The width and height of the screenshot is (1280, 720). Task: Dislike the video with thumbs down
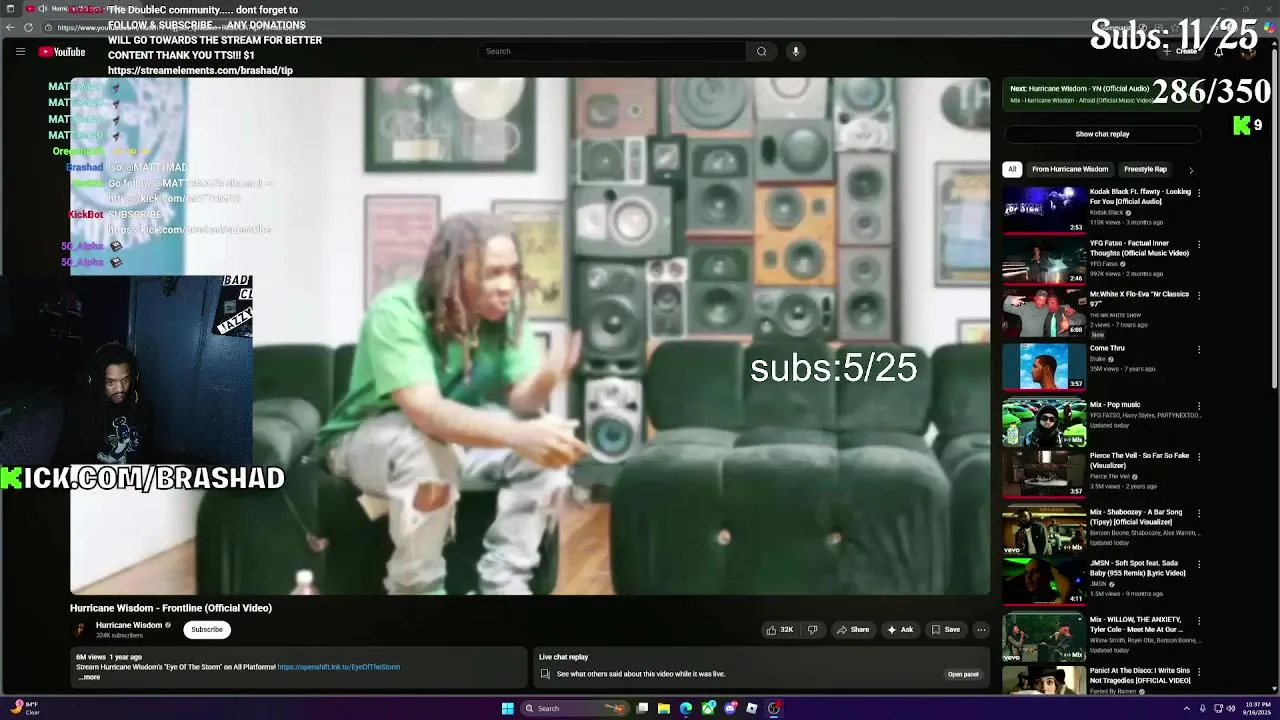click(x=812, y=629)
